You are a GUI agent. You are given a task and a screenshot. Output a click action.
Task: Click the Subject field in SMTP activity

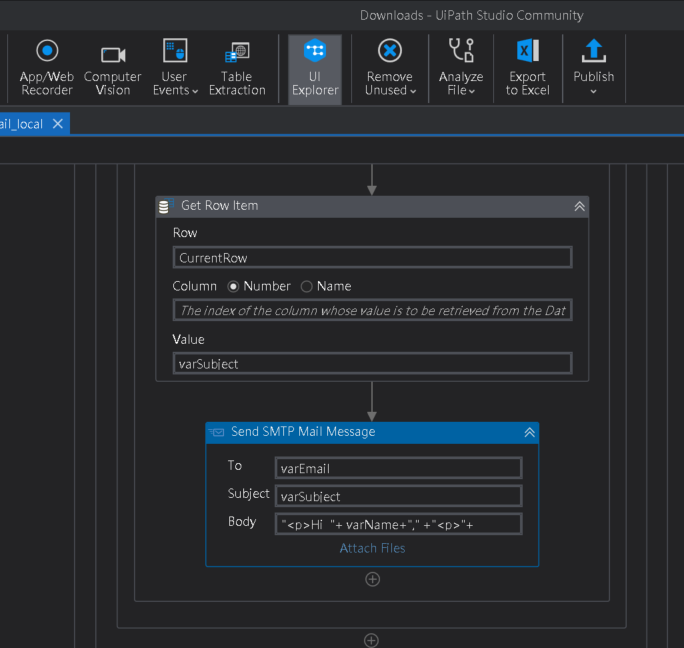(x=398, y=496)
